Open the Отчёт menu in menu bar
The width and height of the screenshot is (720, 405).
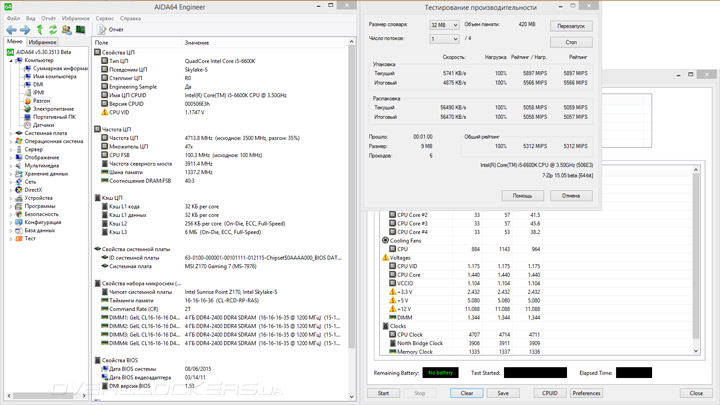(x=48, y=18)
